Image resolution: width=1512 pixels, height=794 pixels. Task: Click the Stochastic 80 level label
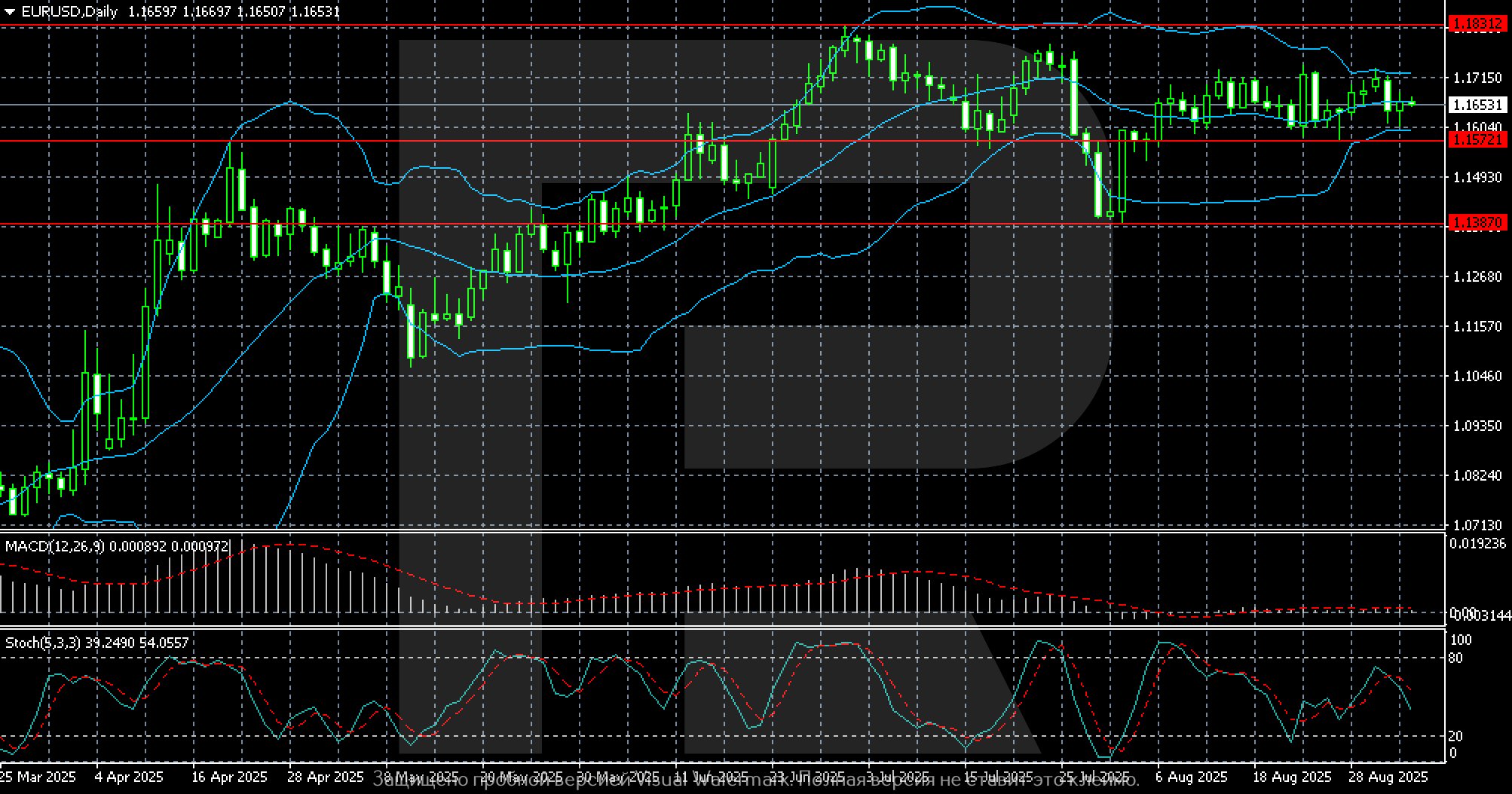[x=1456, y=658]
